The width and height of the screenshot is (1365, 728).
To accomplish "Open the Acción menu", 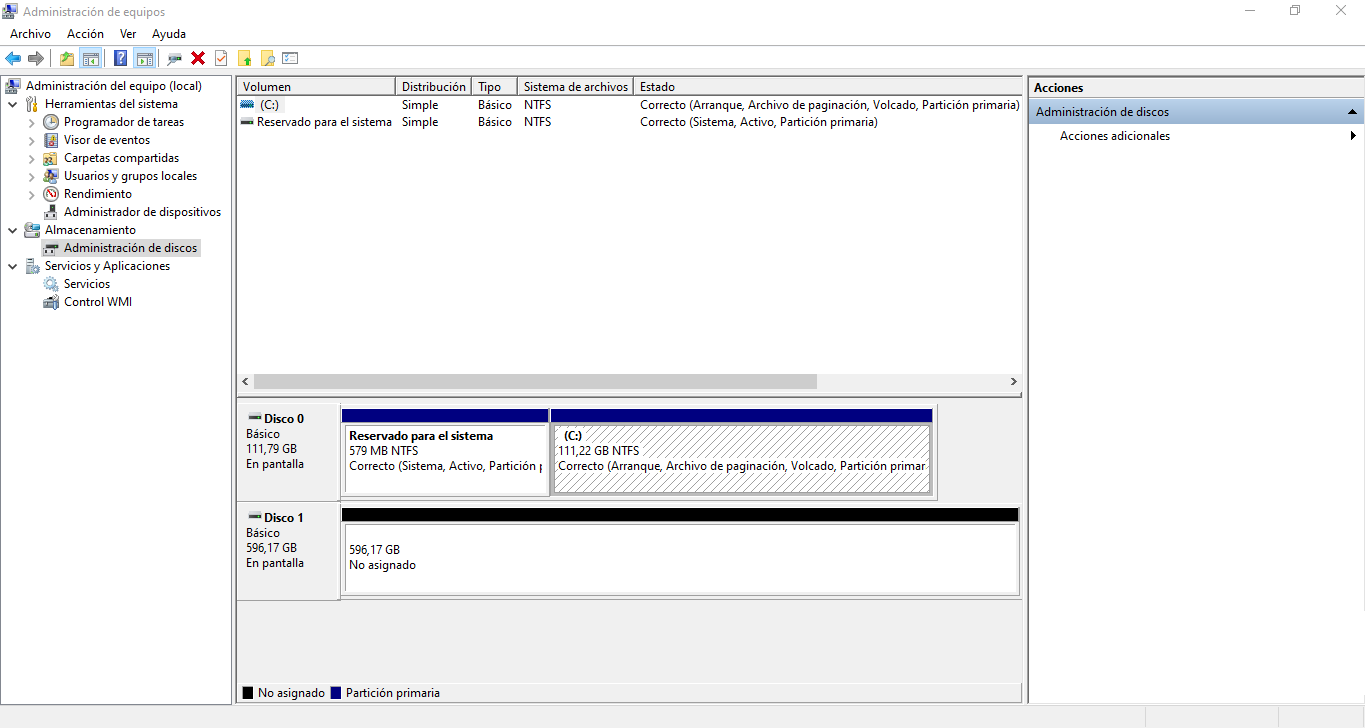I will (85, 34).
